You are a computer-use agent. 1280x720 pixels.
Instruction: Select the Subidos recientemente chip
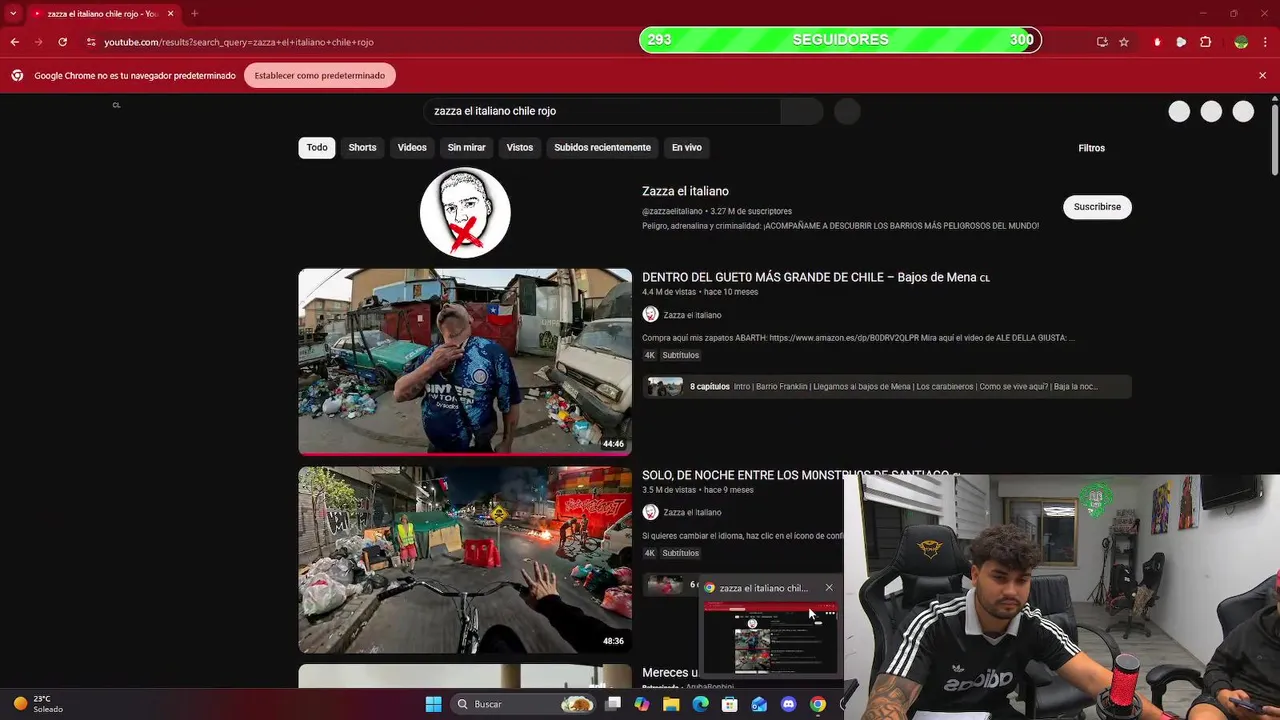[x=602, y=147]
